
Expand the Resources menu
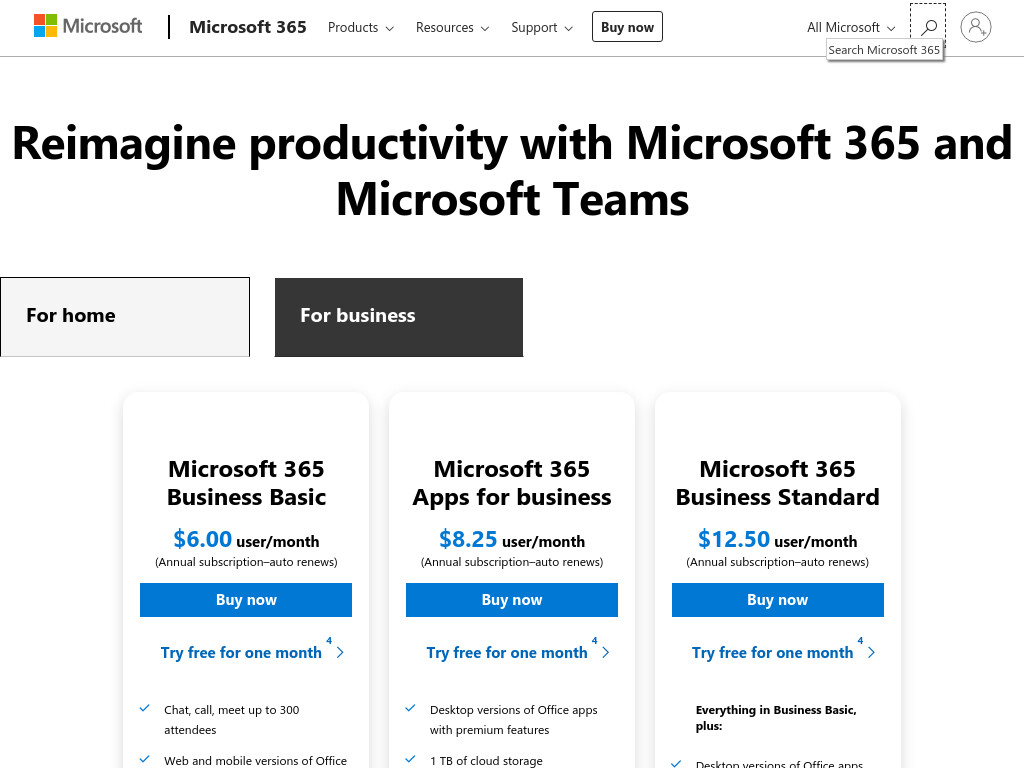452,27
